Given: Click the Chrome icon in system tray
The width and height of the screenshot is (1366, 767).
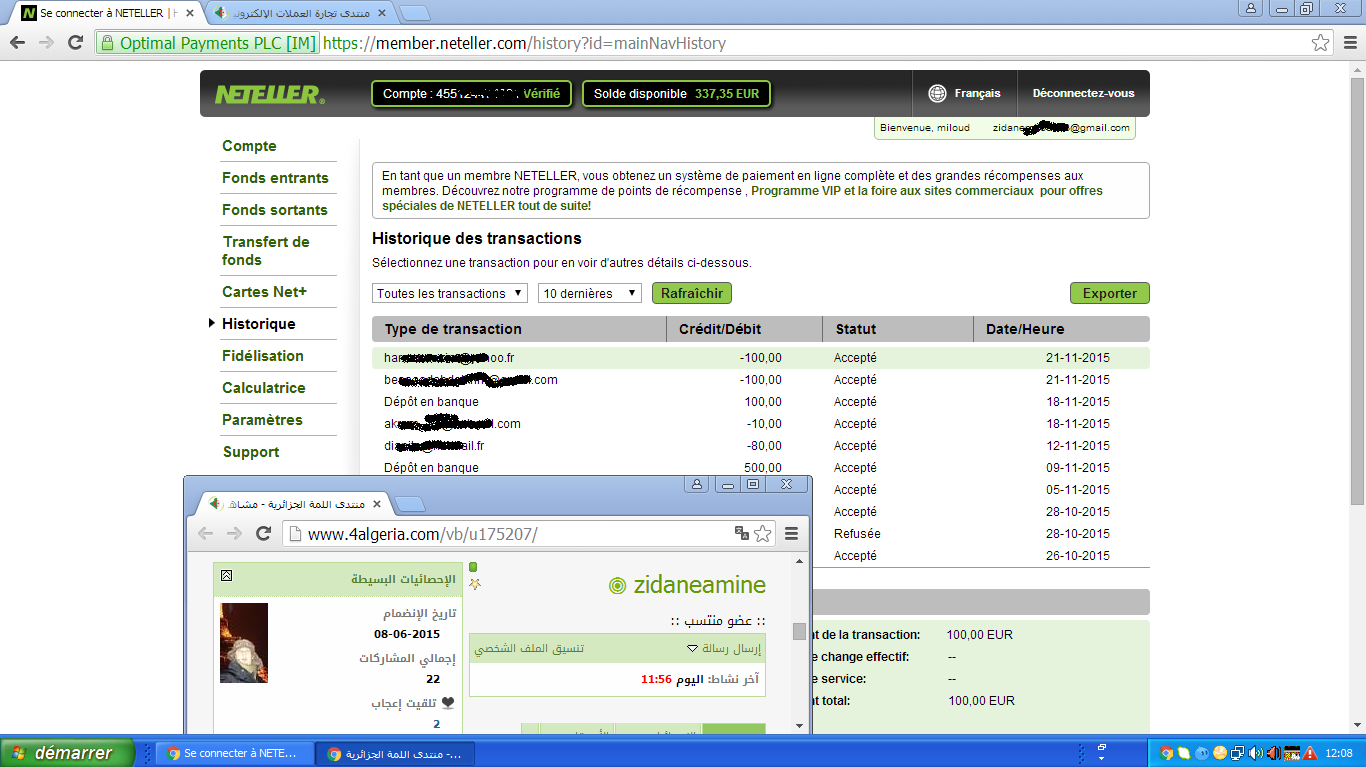Looking at the screenshot, I should [1165, 753].
